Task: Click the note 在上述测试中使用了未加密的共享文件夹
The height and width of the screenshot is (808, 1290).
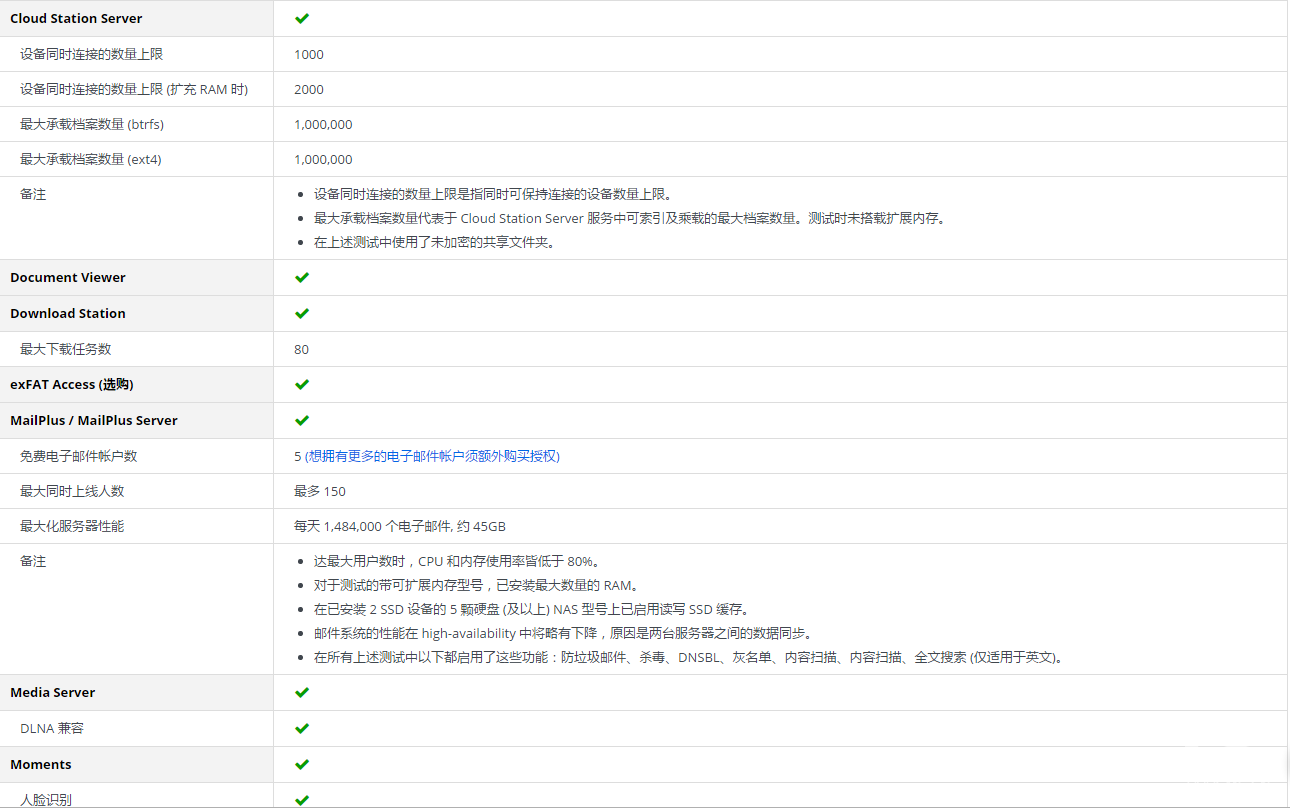Action: click(434, 242)
